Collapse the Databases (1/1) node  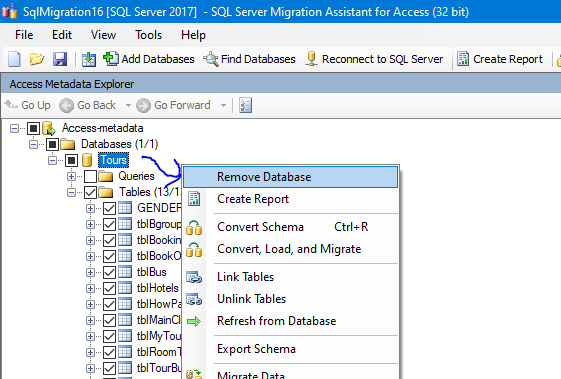click(x=33, y=144)
